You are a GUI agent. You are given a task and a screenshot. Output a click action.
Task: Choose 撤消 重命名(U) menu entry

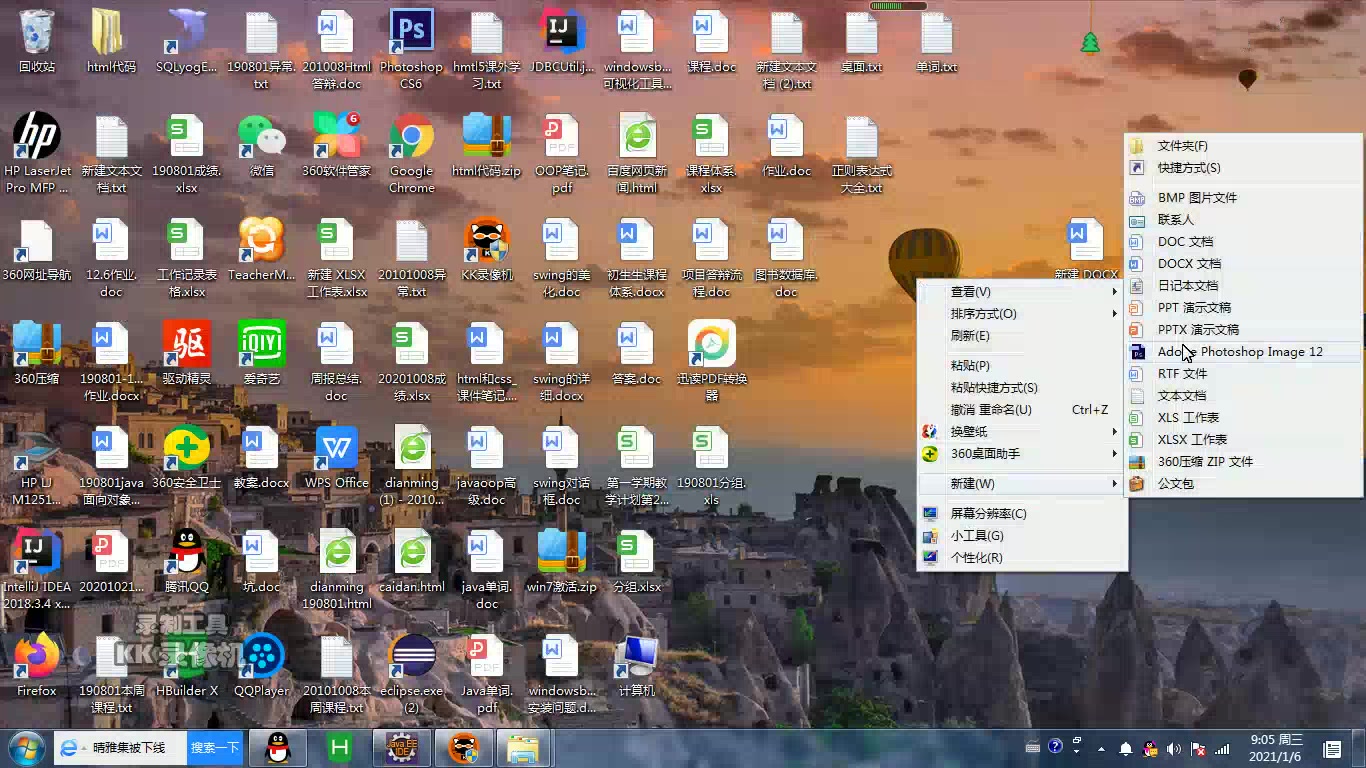1022,410
